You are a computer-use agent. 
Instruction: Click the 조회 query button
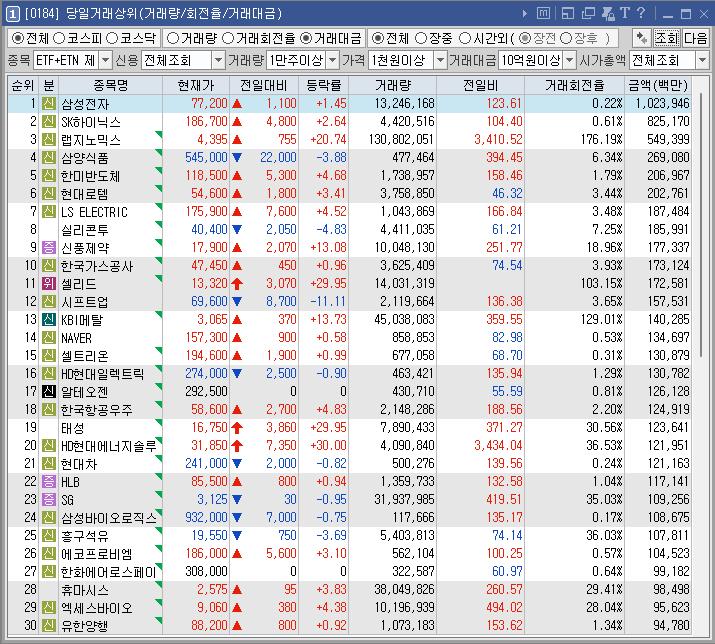coord(666,38)
